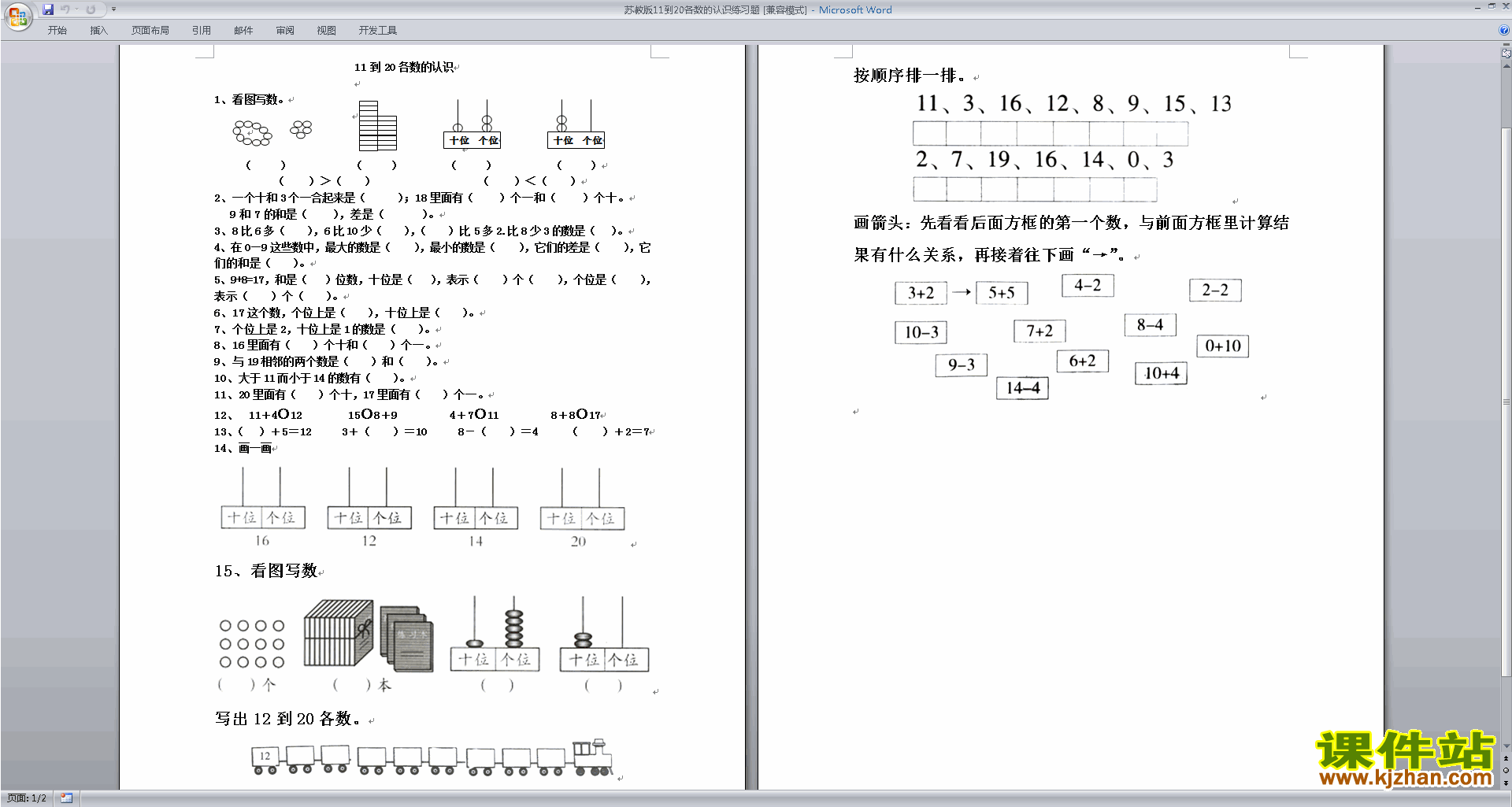Image resolution: width=1512 pixels, height=807 pixels.
Task: Open Word Help question mark icon
Action: click(1504, 31)
